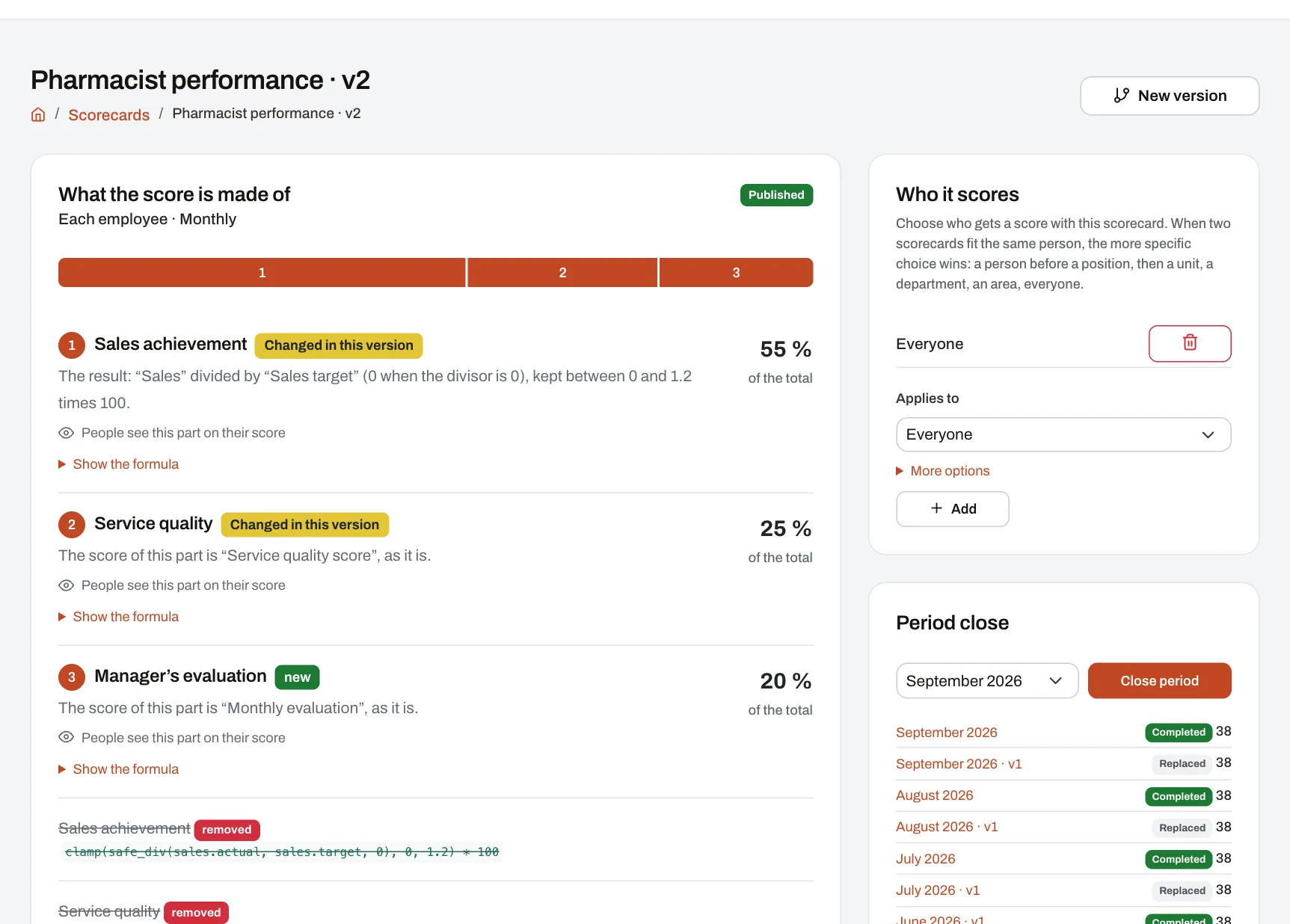Click the Published status badge
Image resolution: width=1290 pixels, height=924 pixels.
point(776,195)
